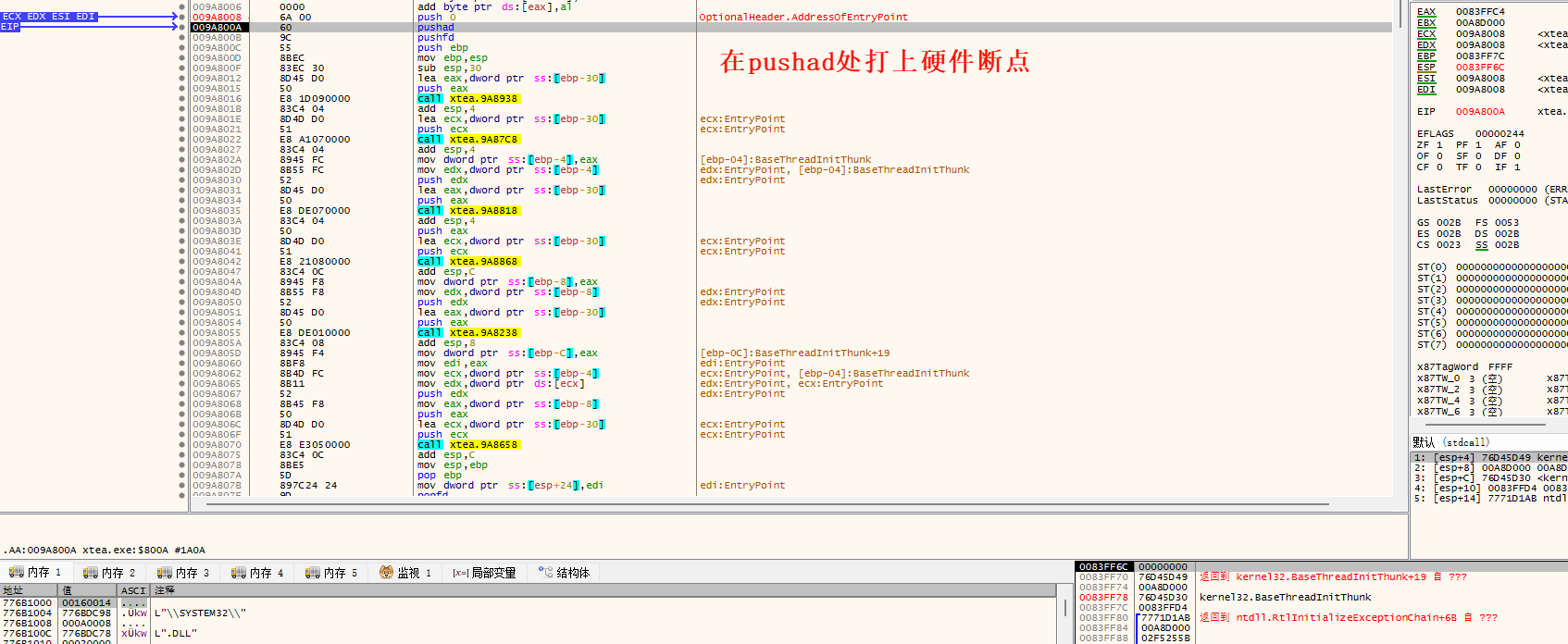This screenshot has width=1568, height=644.
Task: Select the EAX register in registers panel
Action: click(1426, 12)
